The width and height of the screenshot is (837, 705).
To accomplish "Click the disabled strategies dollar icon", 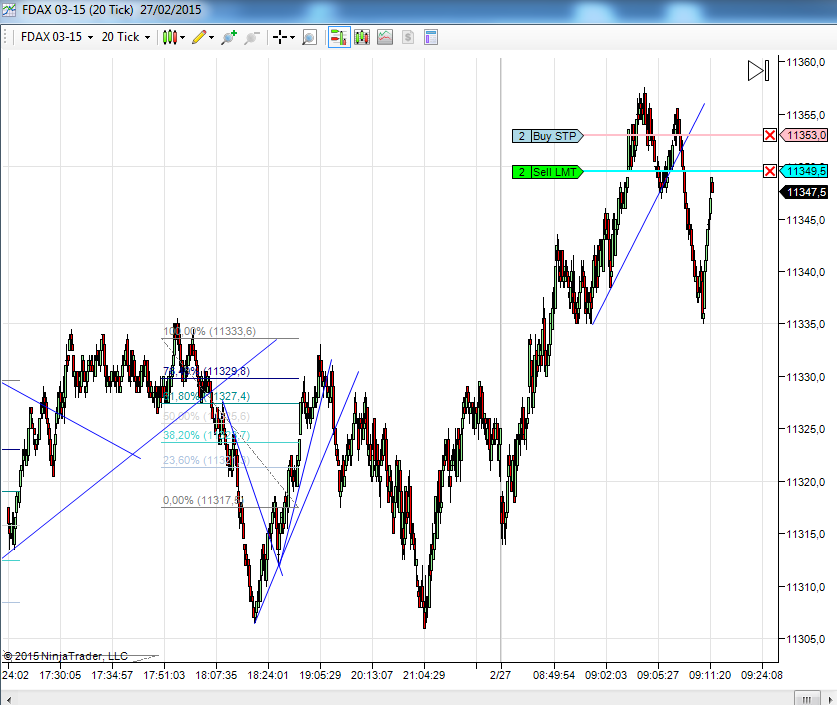I will point(408,37).
